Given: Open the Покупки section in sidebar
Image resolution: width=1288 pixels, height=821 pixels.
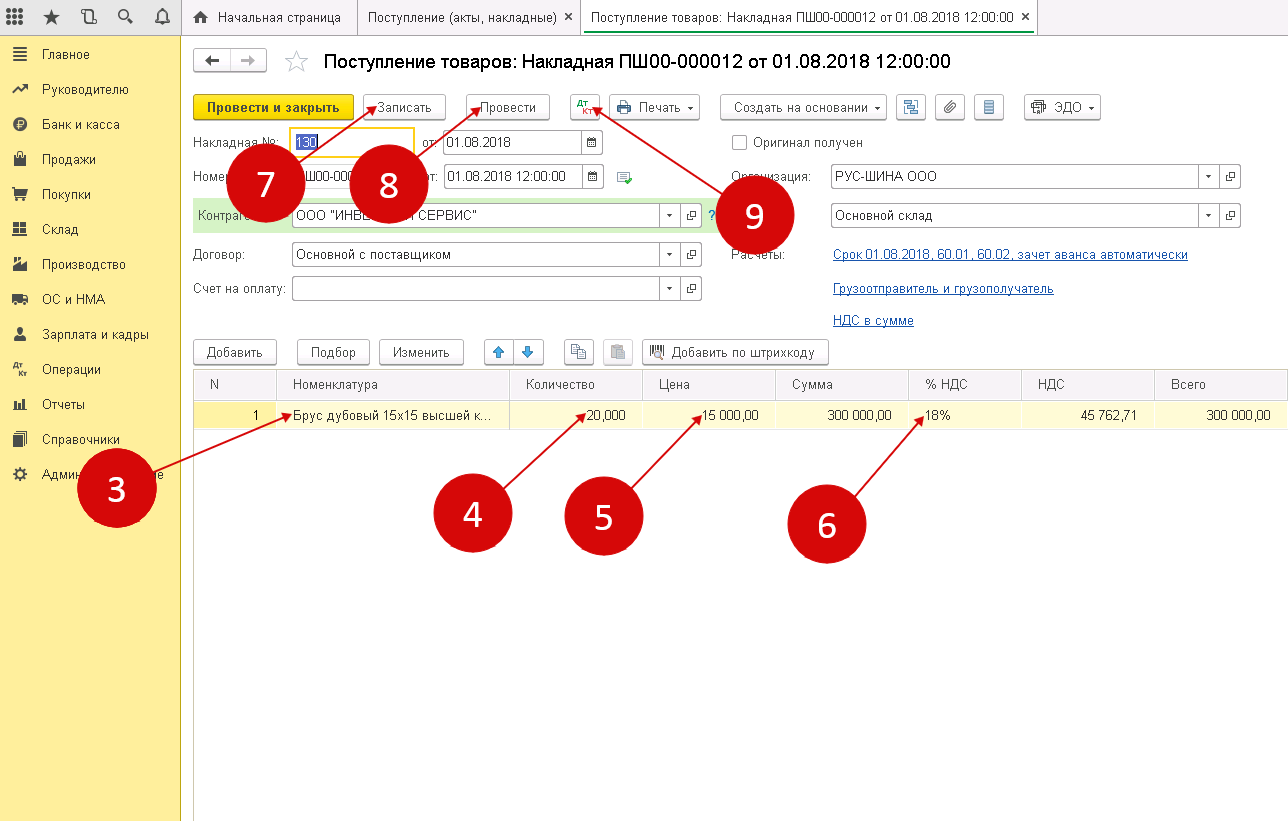Looking at the screenshot, I should (66, 195).
